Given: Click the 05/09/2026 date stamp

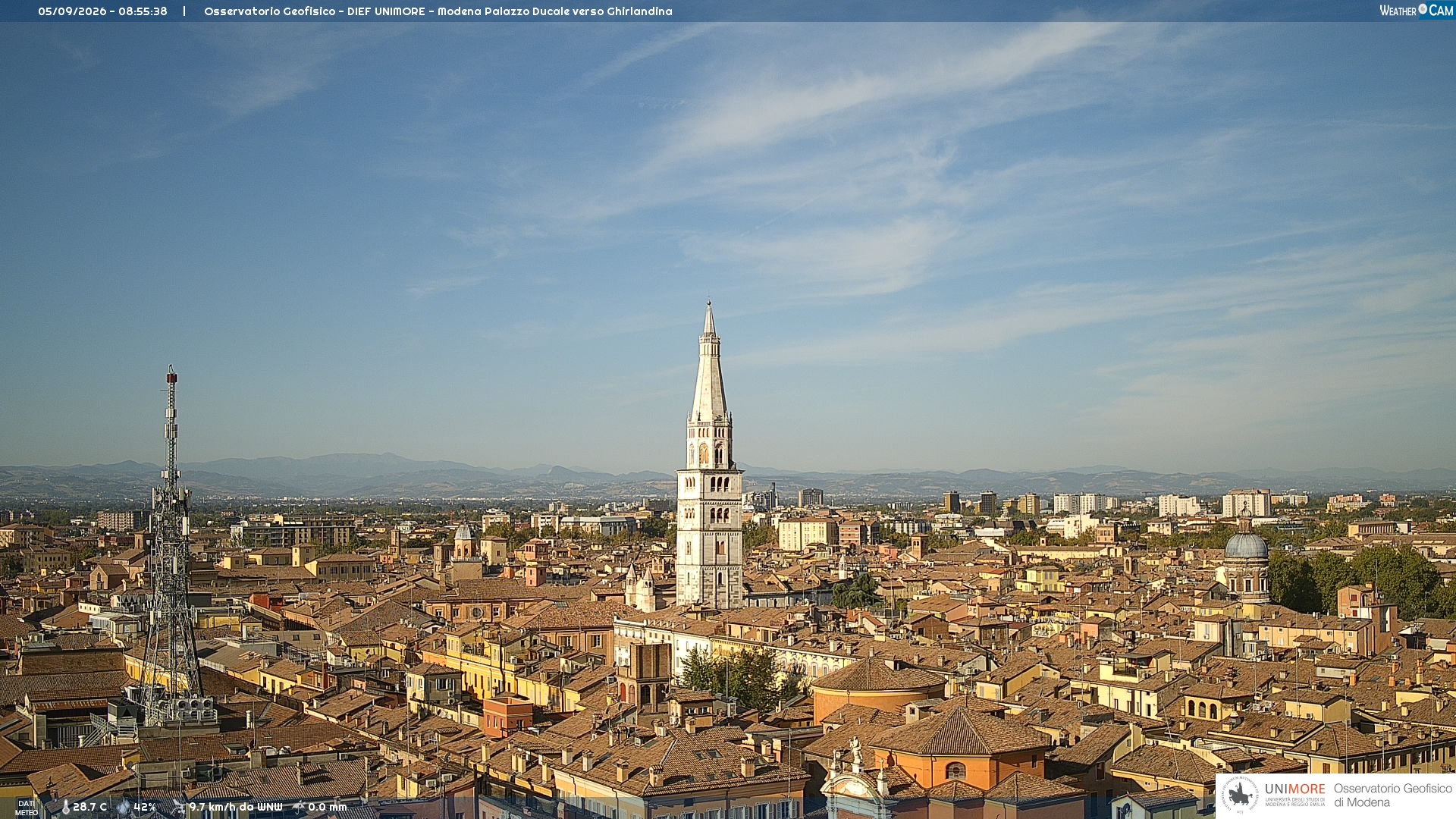Looking at the screenshot, I should tap(71, 11).
